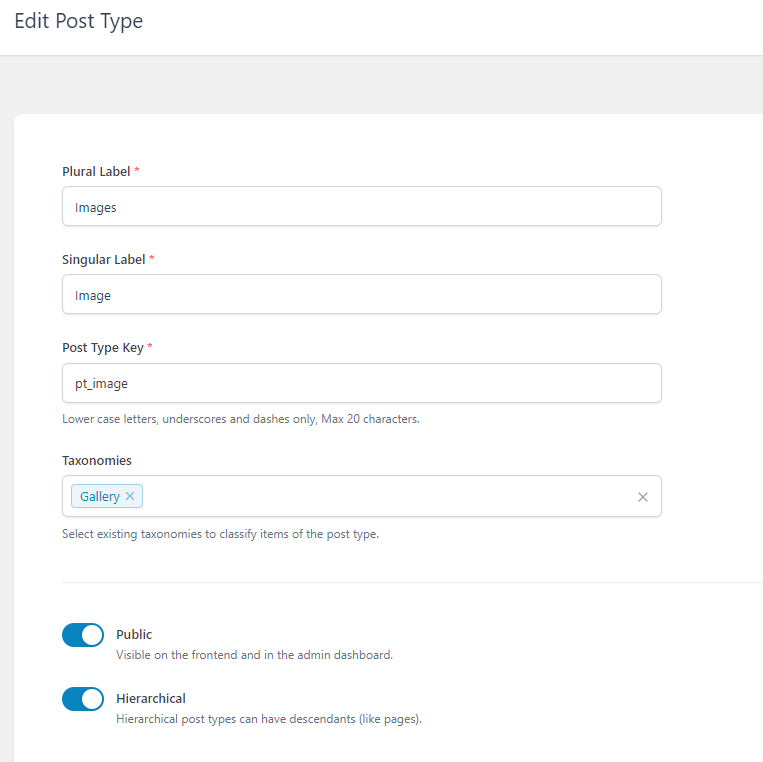This screenshot has height=762, width=763.
Task: Click the Taxonomies field label
Action: coord(97,460)
